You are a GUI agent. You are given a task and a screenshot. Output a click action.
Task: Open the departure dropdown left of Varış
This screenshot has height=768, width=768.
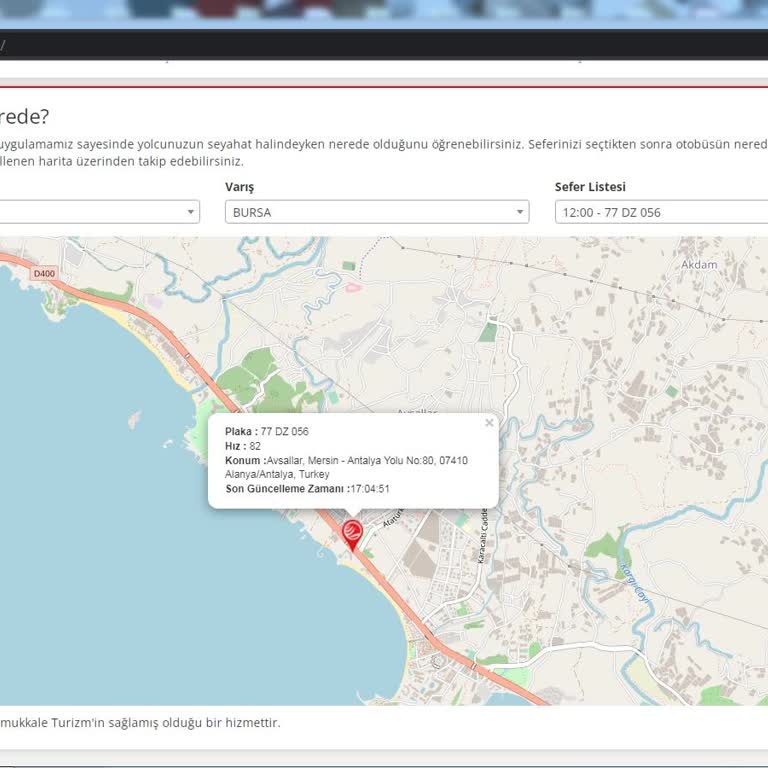coord(100,212)
